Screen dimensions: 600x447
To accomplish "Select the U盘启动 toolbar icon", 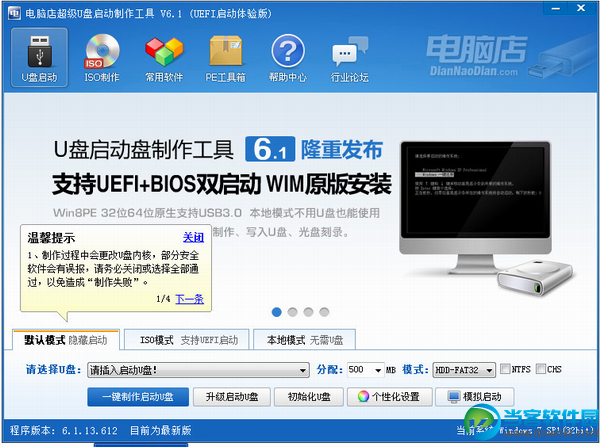I will (39, 57).
